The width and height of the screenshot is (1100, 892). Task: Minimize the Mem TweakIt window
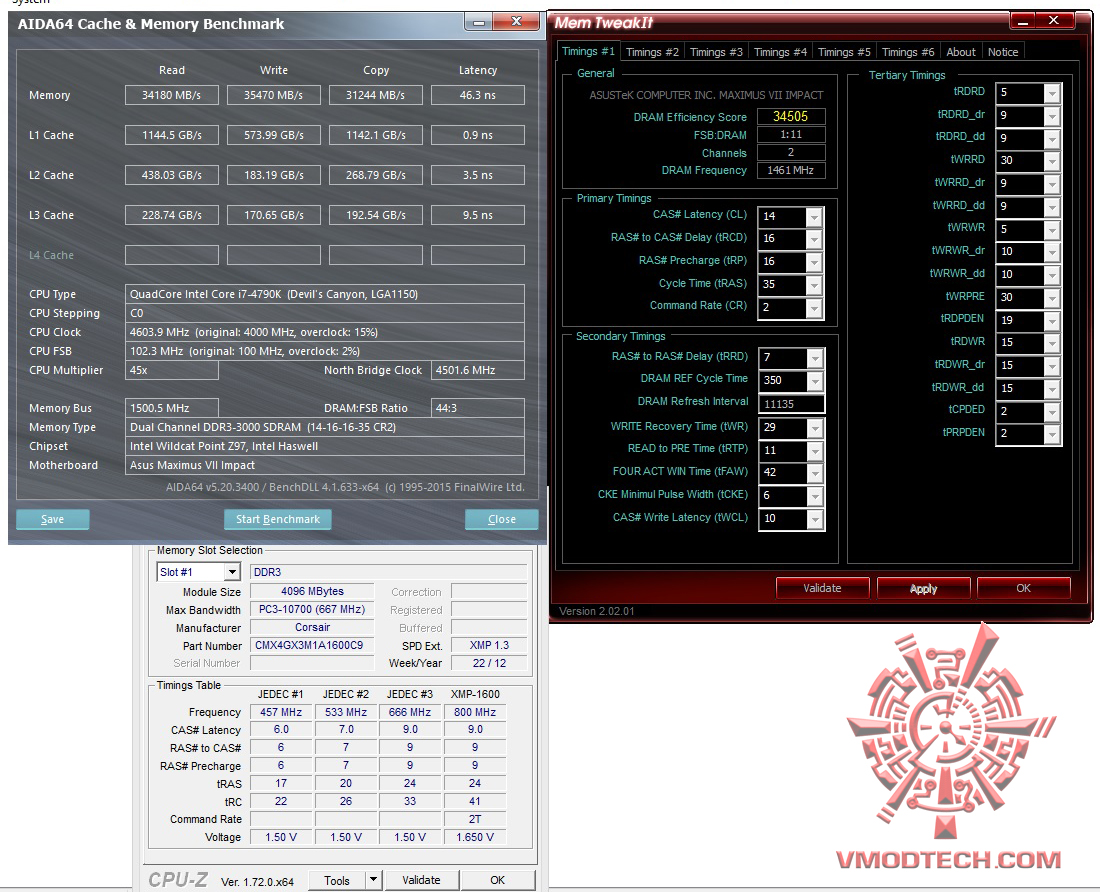pyautogui.click(x=1023, y=22)
